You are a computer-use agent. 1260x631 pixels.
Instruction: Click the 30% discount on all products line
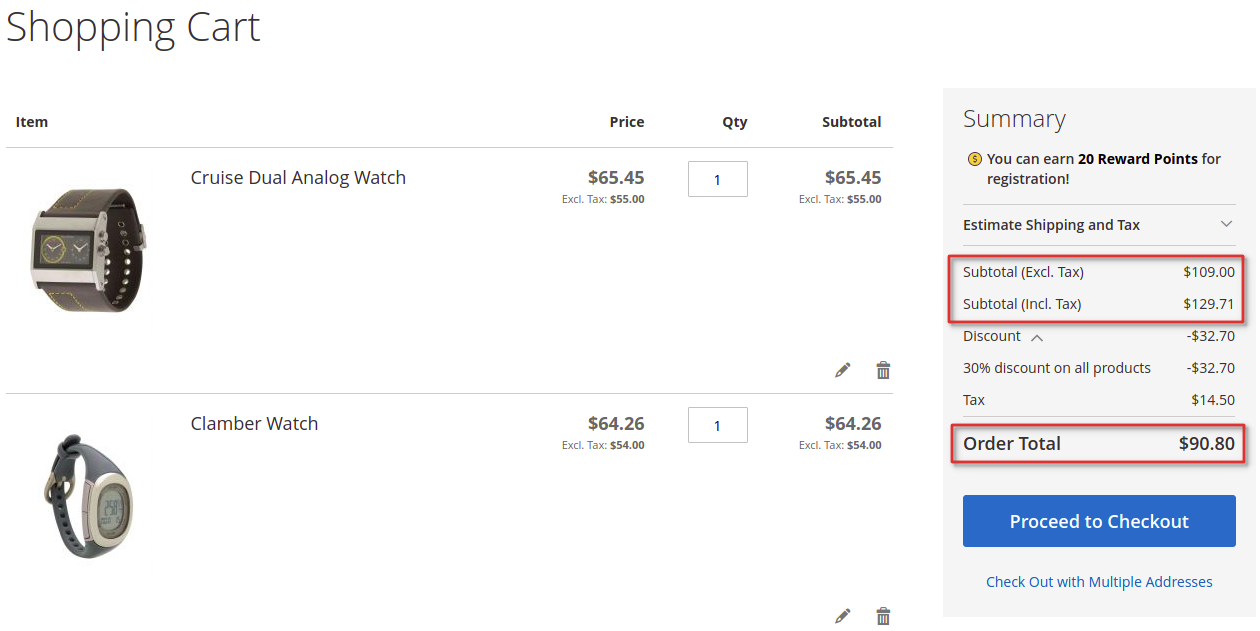tap(1099, 368)
